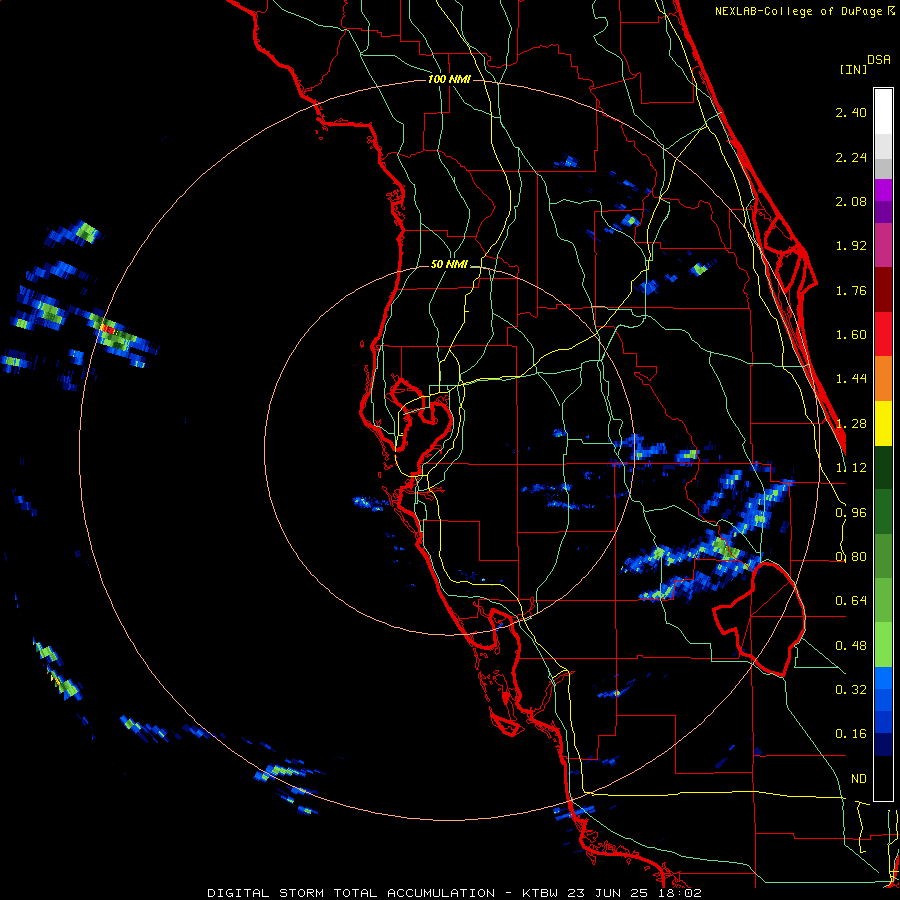Select the 0.64 scale value
Viewport: 900px width, 900px height.
pyautogui.click(x=851, y=601)
